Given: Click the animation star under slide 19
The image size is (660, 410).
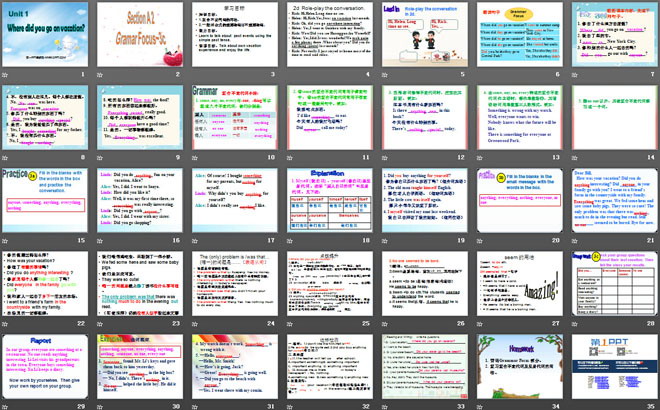Looking at the screenshot, I should 385,241.
